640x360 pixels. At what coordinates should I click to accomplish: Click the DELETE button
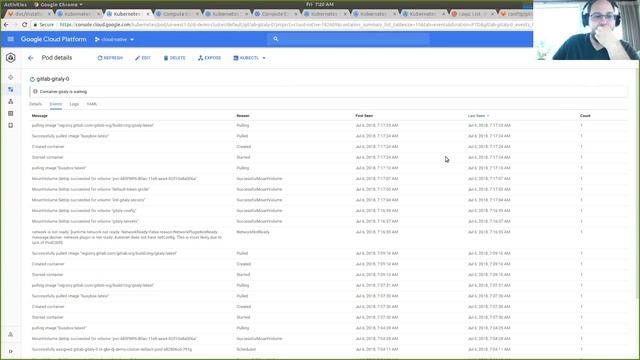click(x=174, y=58)
